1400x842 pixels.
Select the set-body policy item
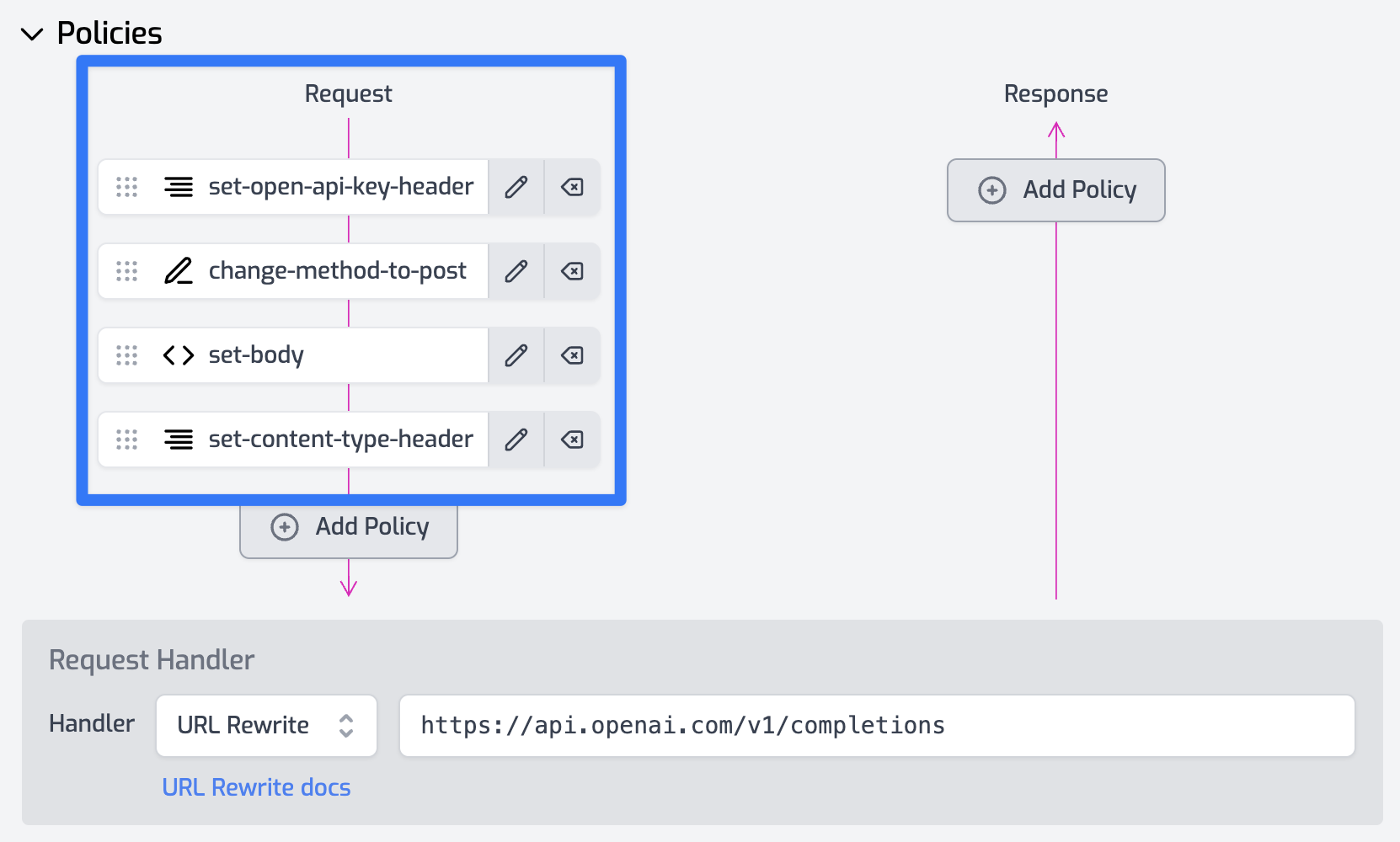pos(256,355)
